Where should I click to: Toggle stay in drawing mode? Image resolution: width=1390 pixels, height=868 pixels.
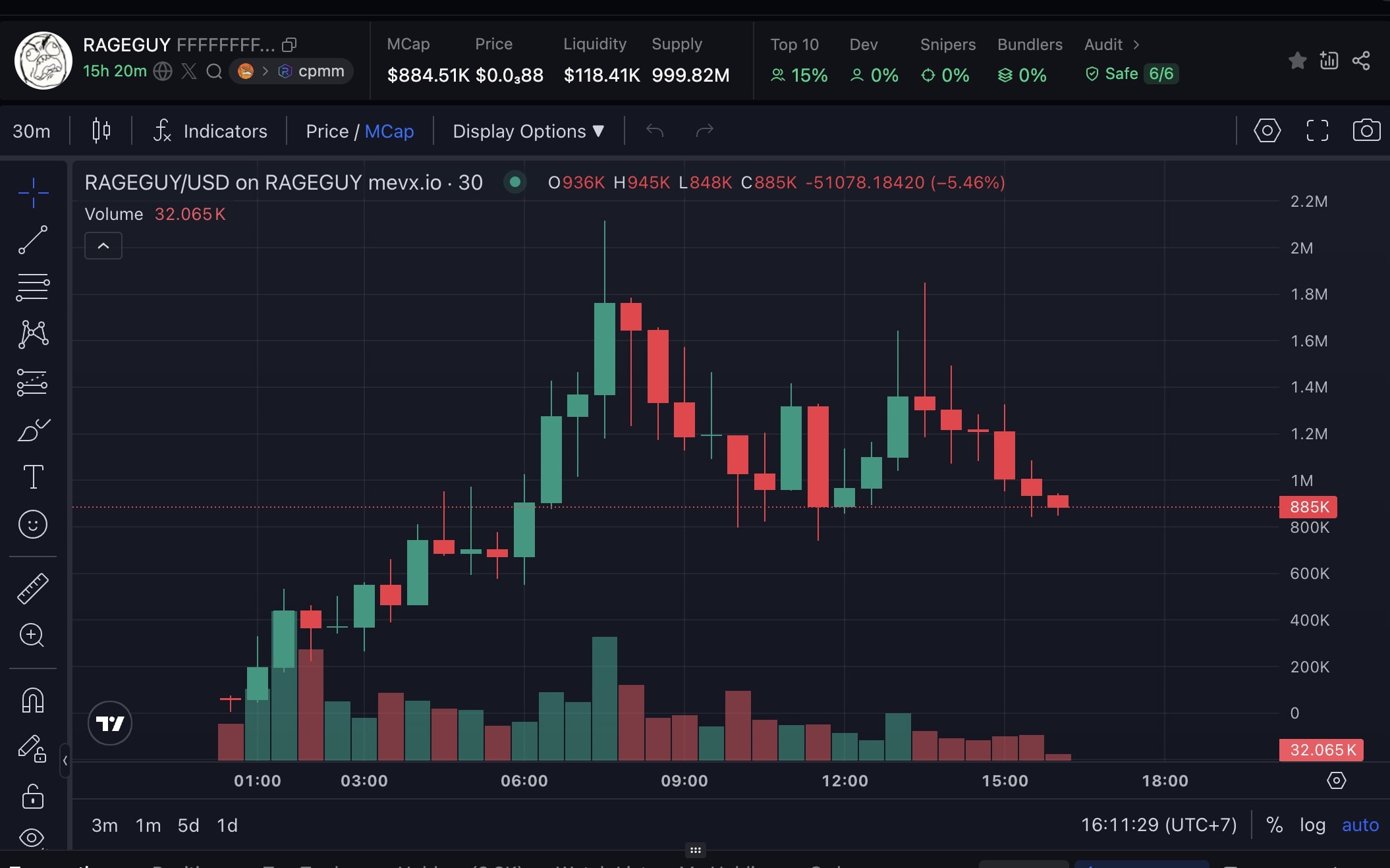[32, 748]
